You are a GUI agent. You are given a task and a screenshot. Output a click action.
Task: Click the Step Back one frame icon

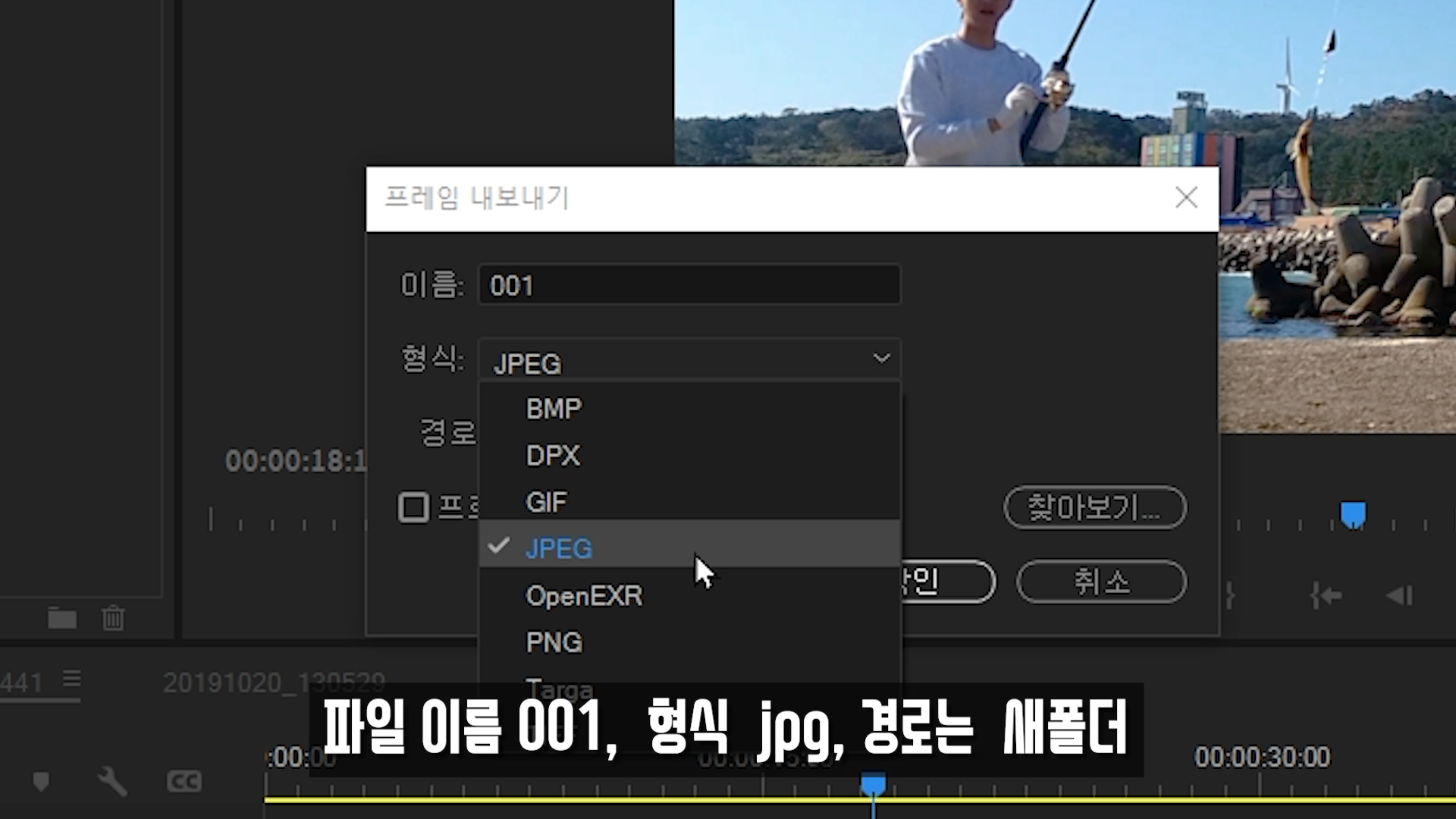tap(1399, 596)
